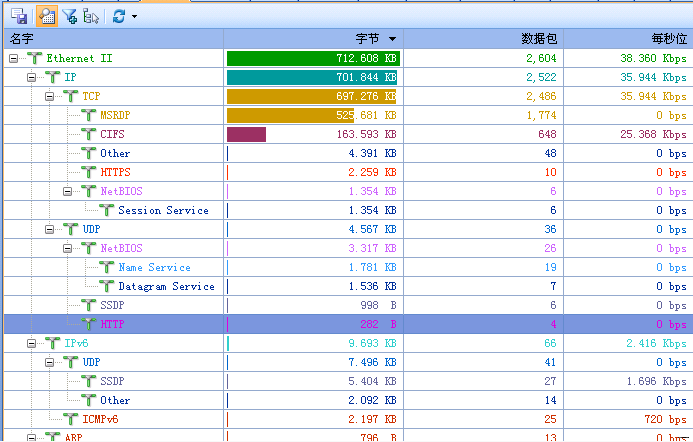Screen dimensions: 693x442
Task: Select the Datagram Service row
Action: coord(166,286)
